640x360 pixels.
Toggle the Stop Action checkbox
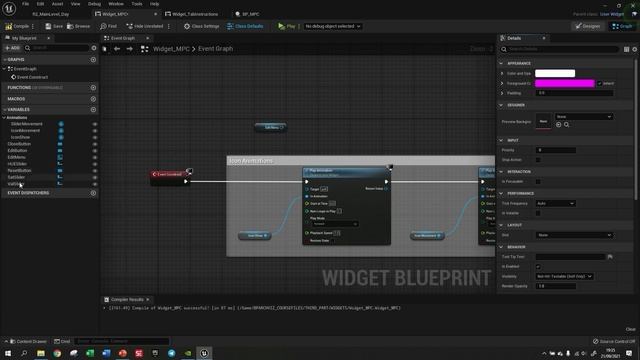pos(538,160)
